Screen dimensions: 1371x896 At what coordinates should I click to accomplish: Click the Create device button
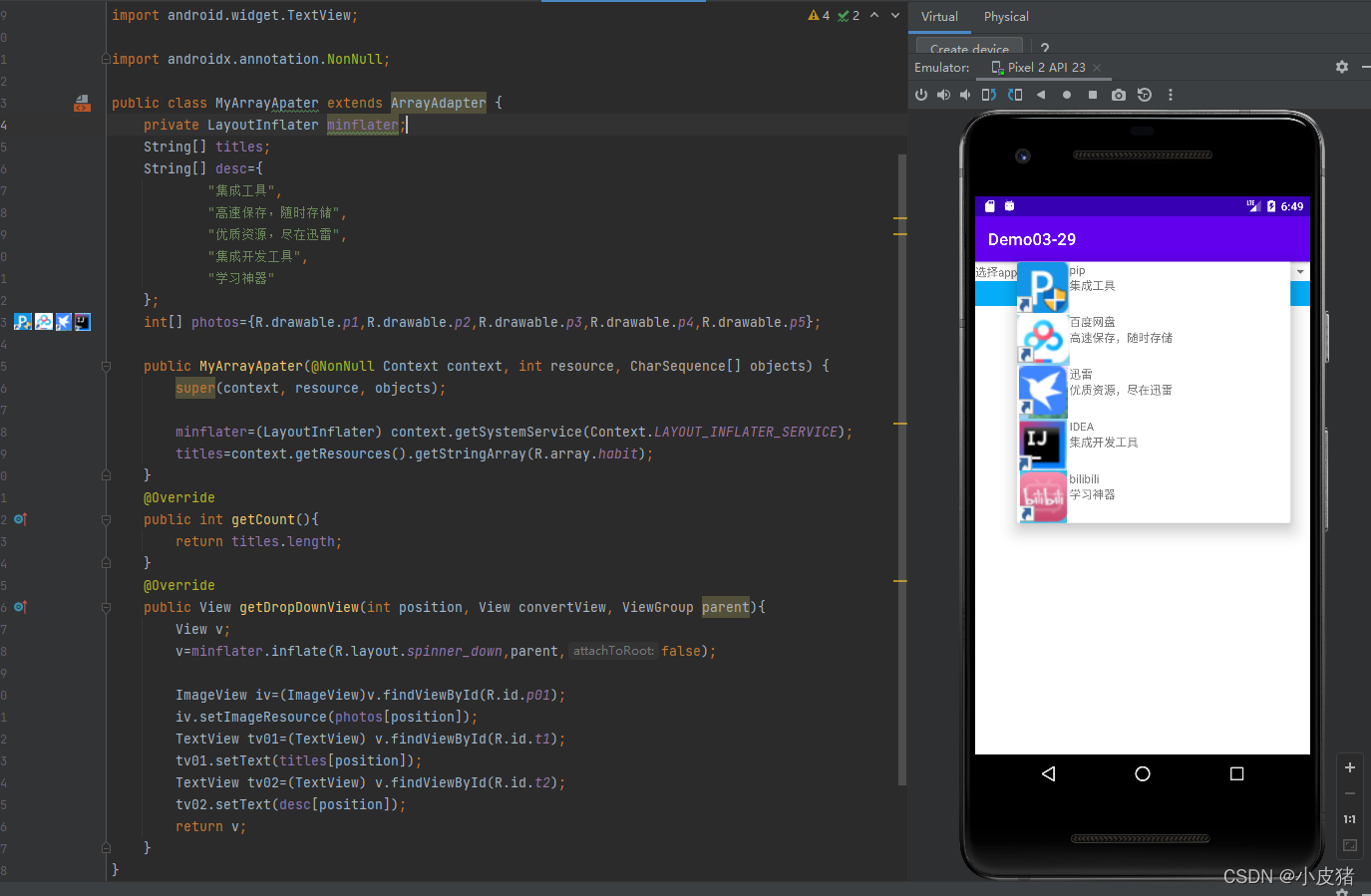(x=968, y=48)
